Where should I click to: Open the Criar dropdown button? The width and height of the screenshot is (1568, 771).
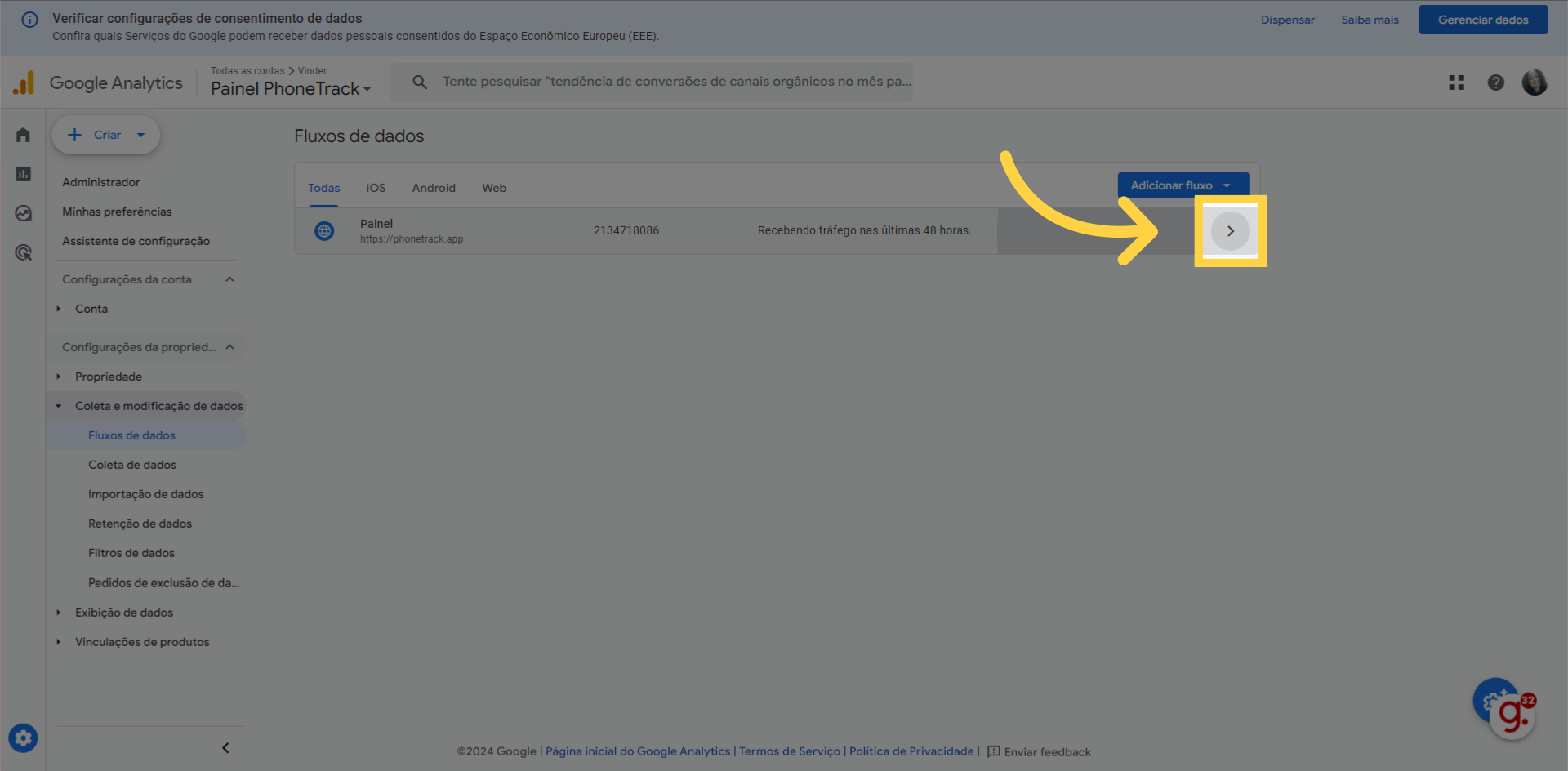[x=105, y=135]
